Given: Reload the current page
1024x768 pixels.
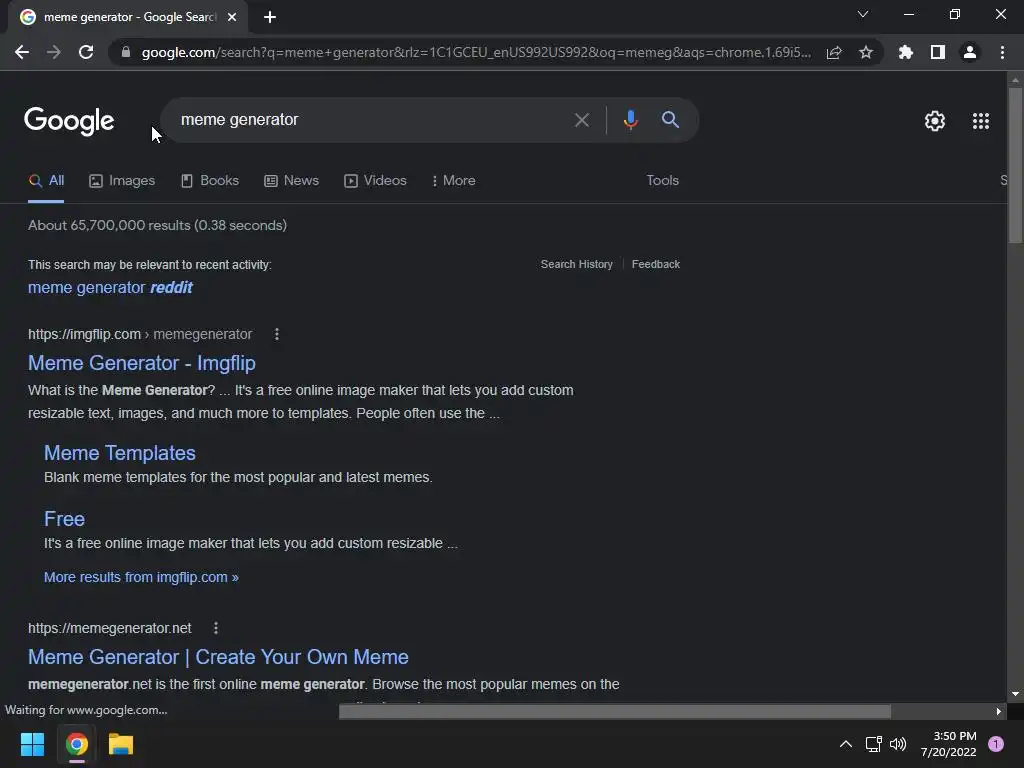Looking at the screenshot, I should pyautogui.click(x=86, y=52).
